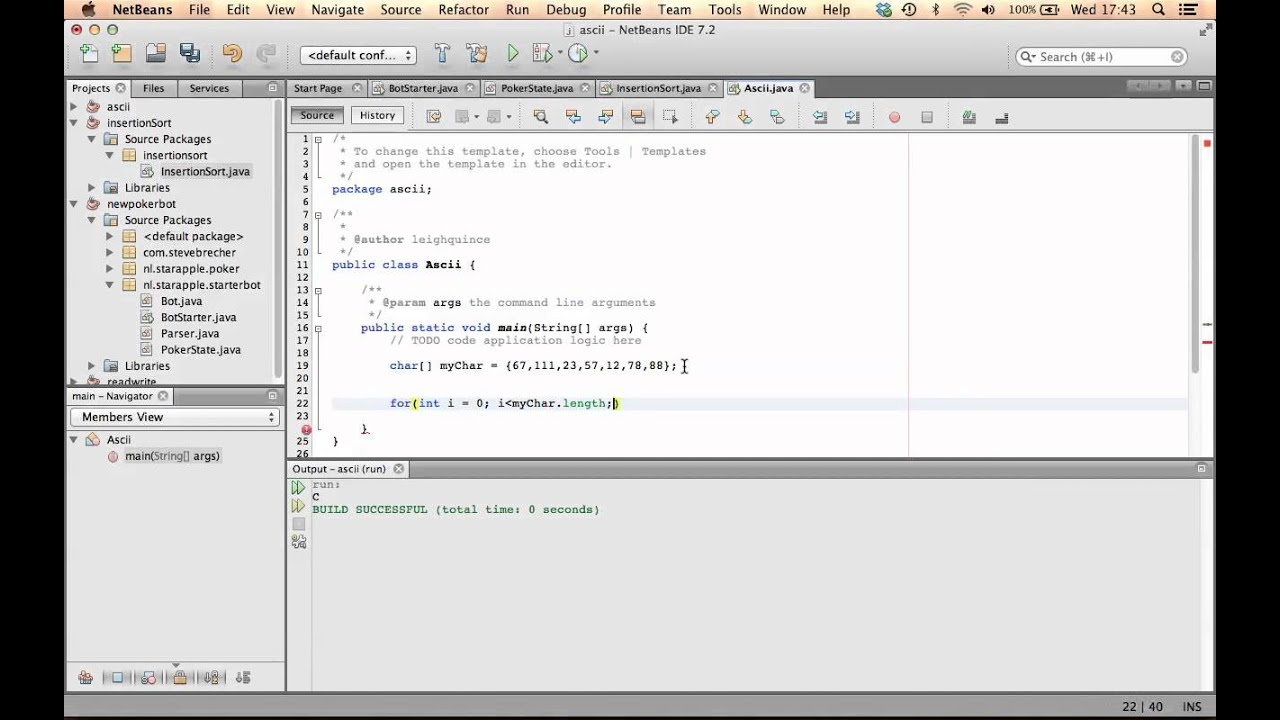1280x720 pixels.
Task: Click the History view button
Action: coord(377,115)
